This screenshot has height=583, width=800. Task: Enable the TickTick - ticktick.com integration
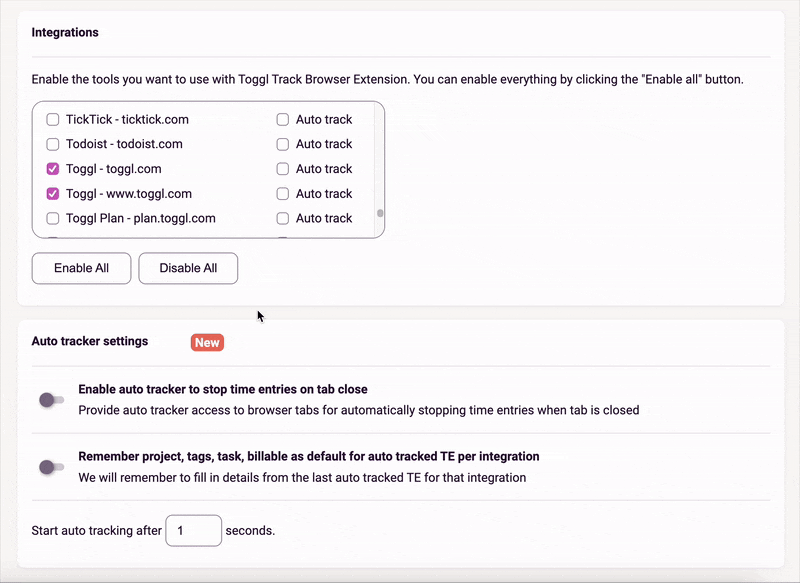(52, 119)
